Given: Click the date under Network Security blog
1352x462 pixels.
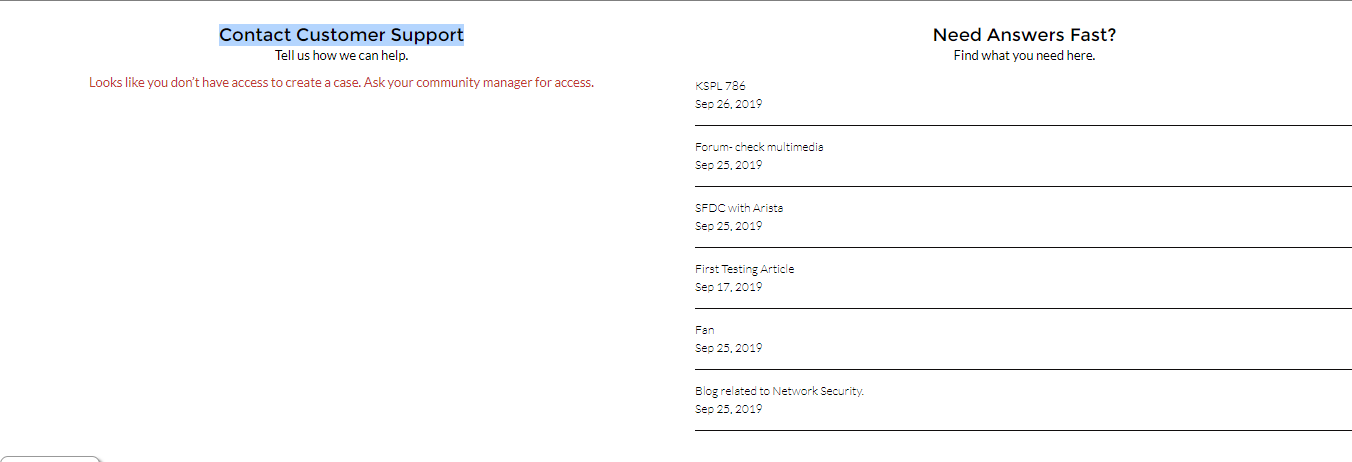Looking at the screenshot, I should tap(728, 409).
